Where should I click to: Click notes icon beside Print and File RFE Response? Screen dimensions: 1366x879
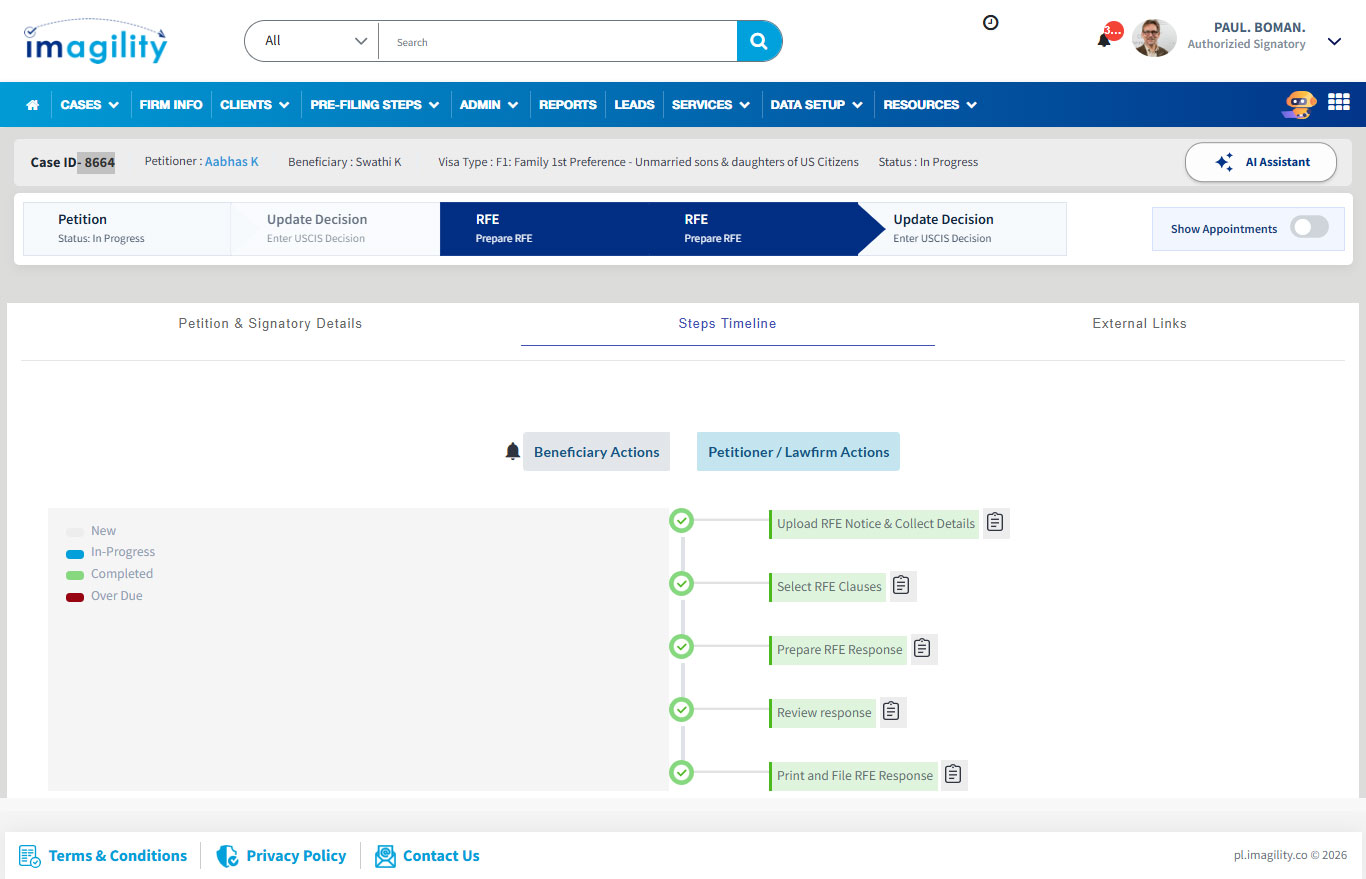click(x=953, y=775)
